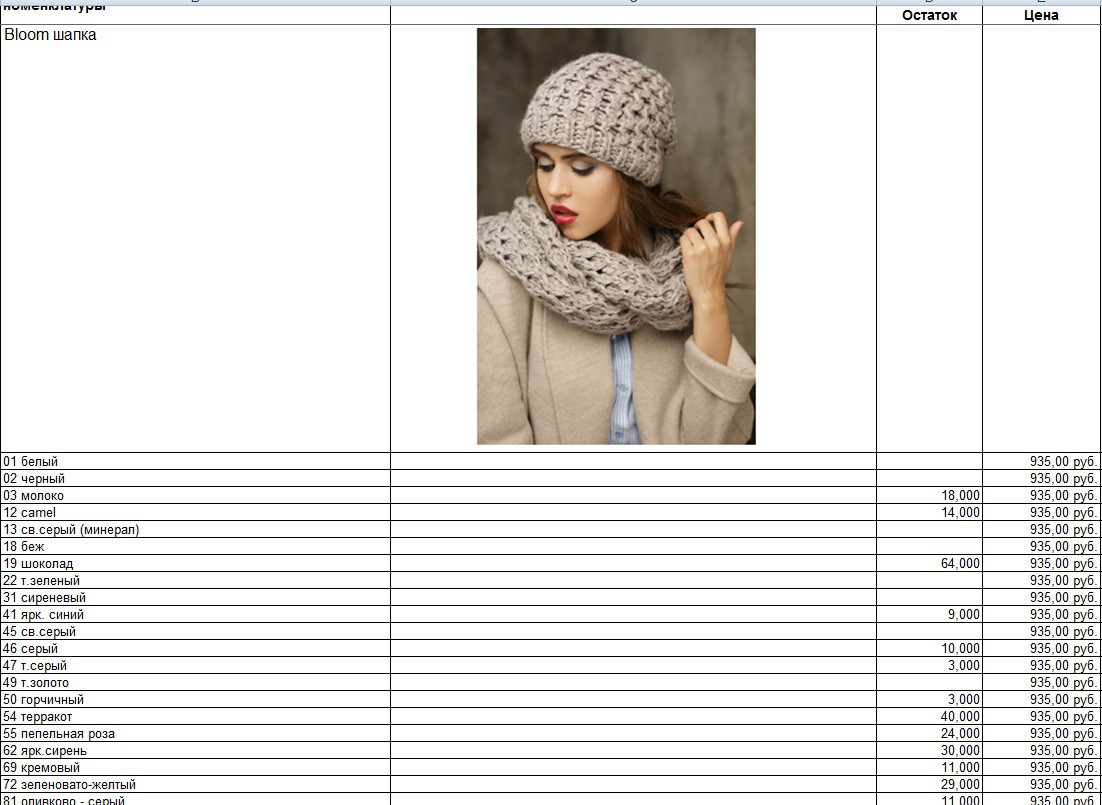Click the 'Цена' column header
1102x805 pixels.
click(1041, 15)
